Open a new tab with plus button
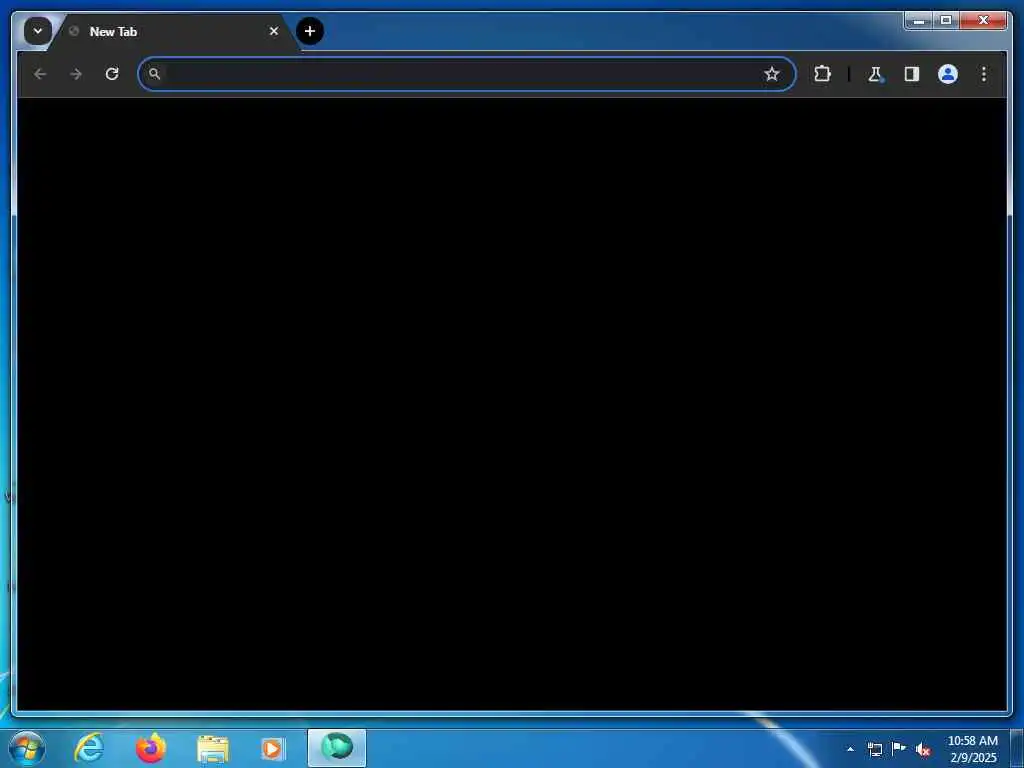The image size is (1024, 768). click(310, 31)
